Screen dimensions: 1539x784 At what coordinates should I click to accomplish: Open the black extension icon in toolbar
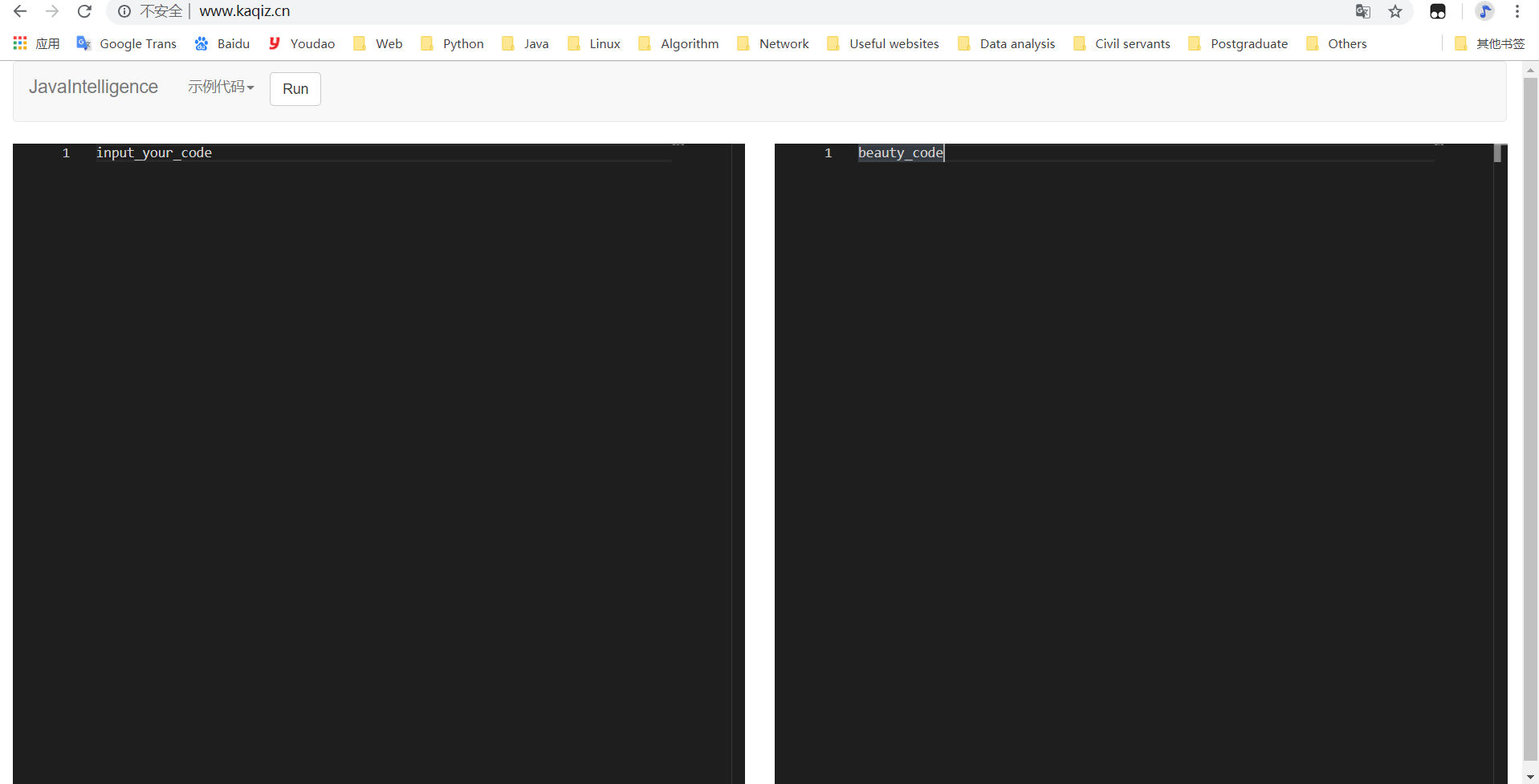[1438, 11]
